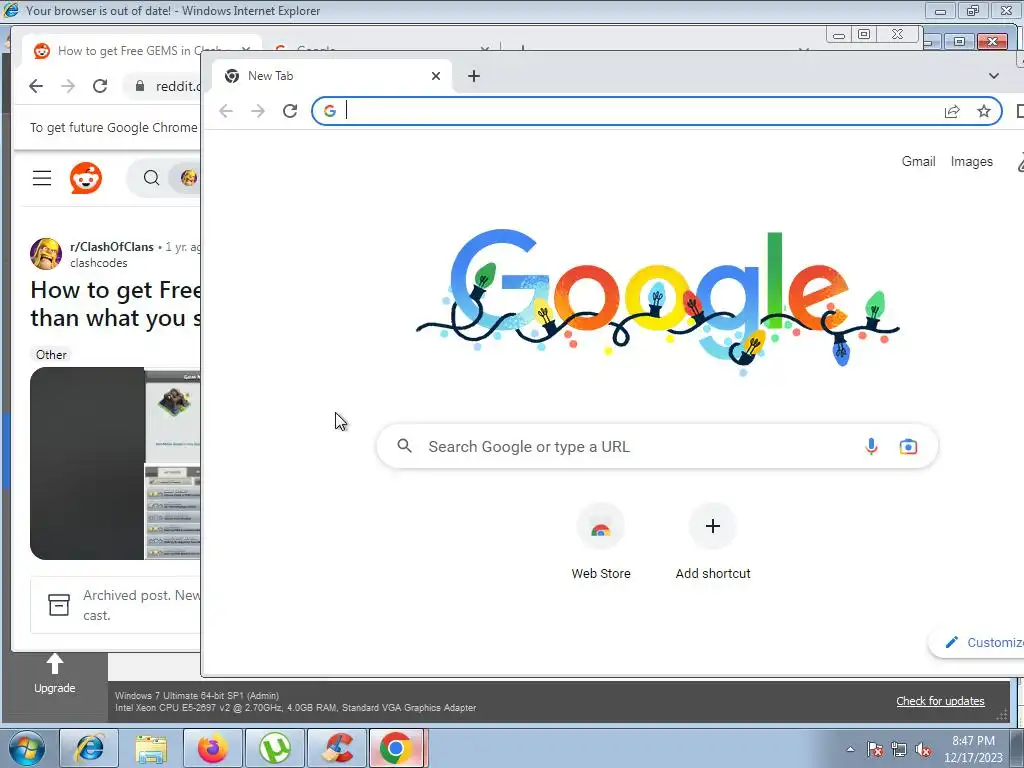Image resolution: width=1024 pixels, height=768 pixels.
Task: Click the forward arrow in Reddit Chrome window
Action: point(68,86)
